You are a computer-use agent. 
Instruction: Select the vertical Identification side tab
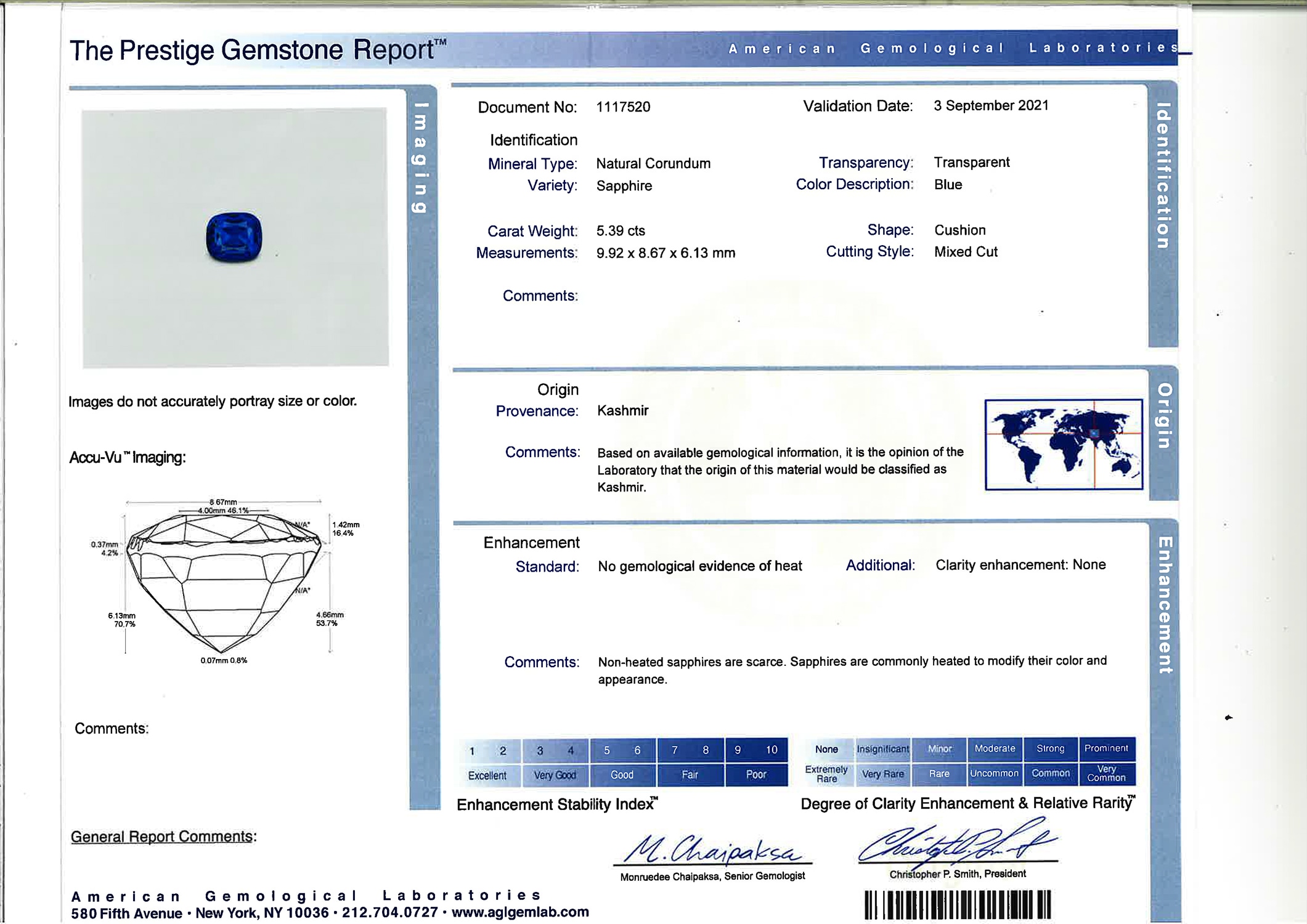click(x=1162, y=176)
